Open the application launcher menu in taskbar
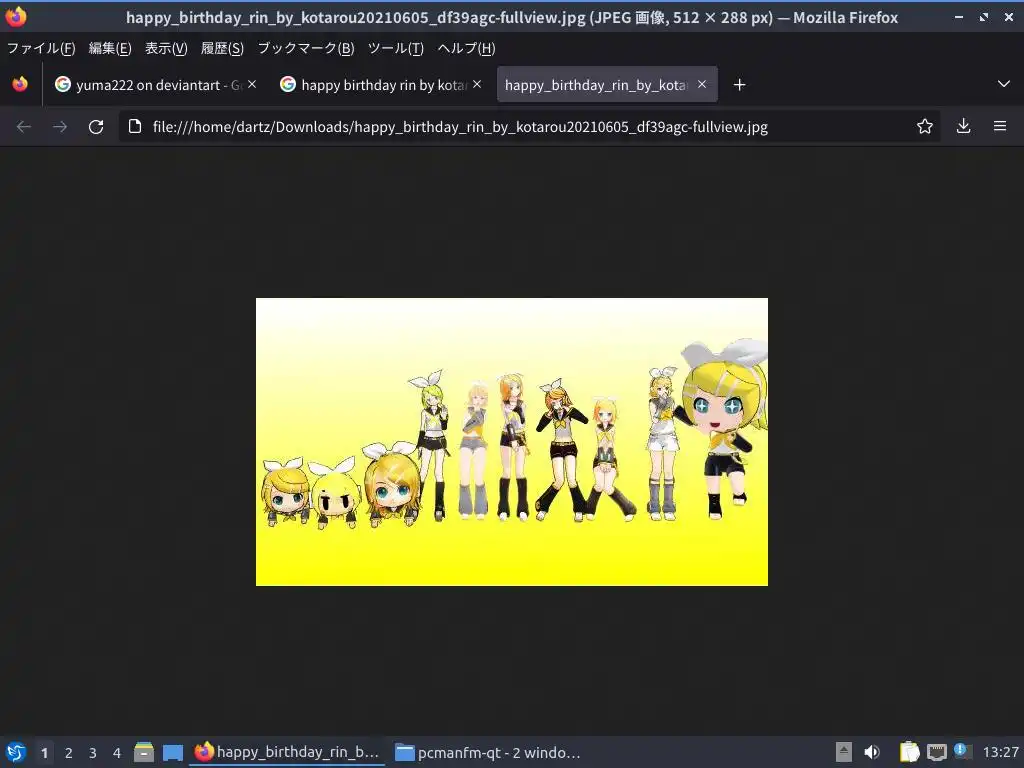1024x768 pixels. 16,752
